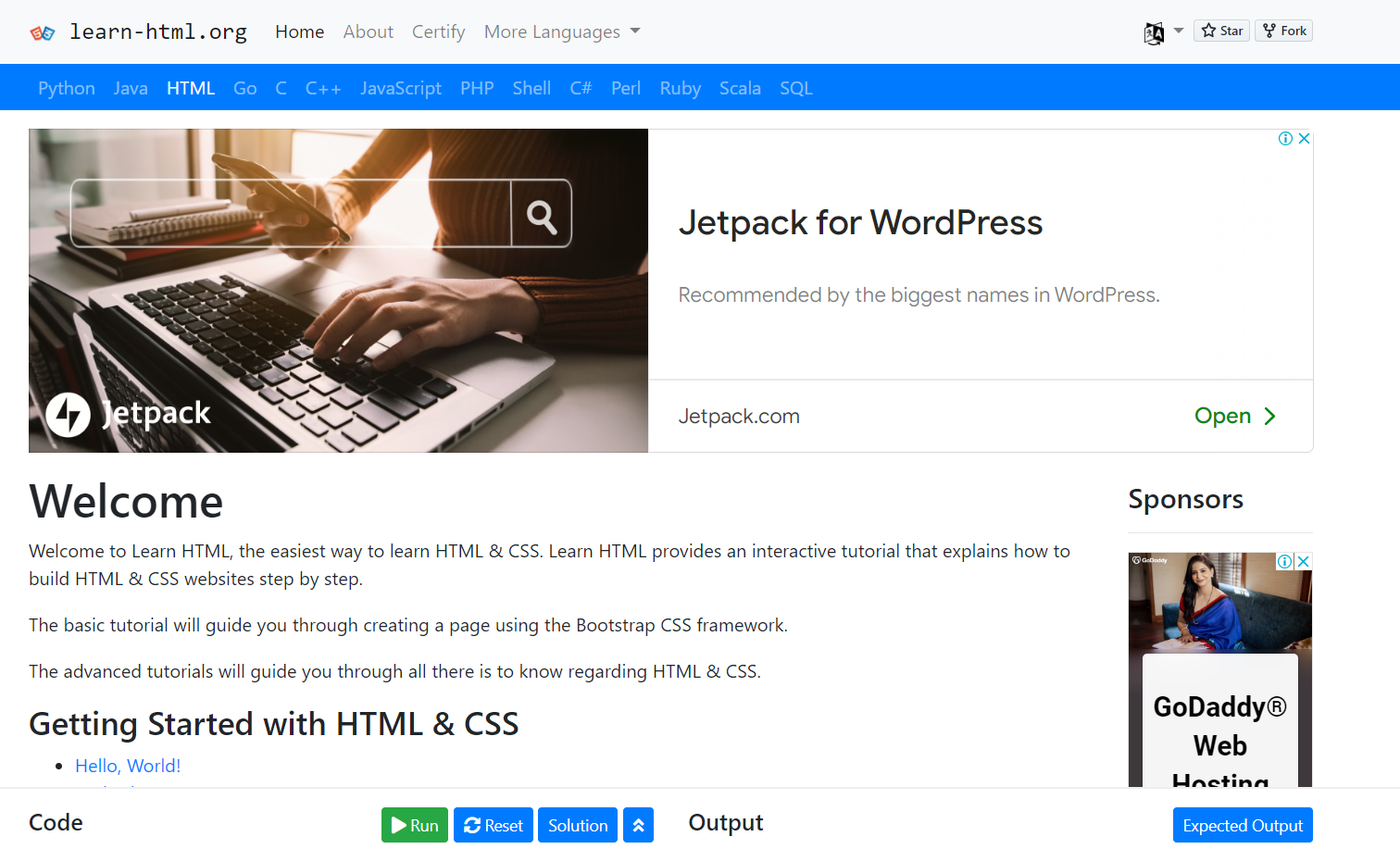Switch to the JavaScript tutorial
The width and height of the screenshot is (1400, 849).
click(401, 88)
